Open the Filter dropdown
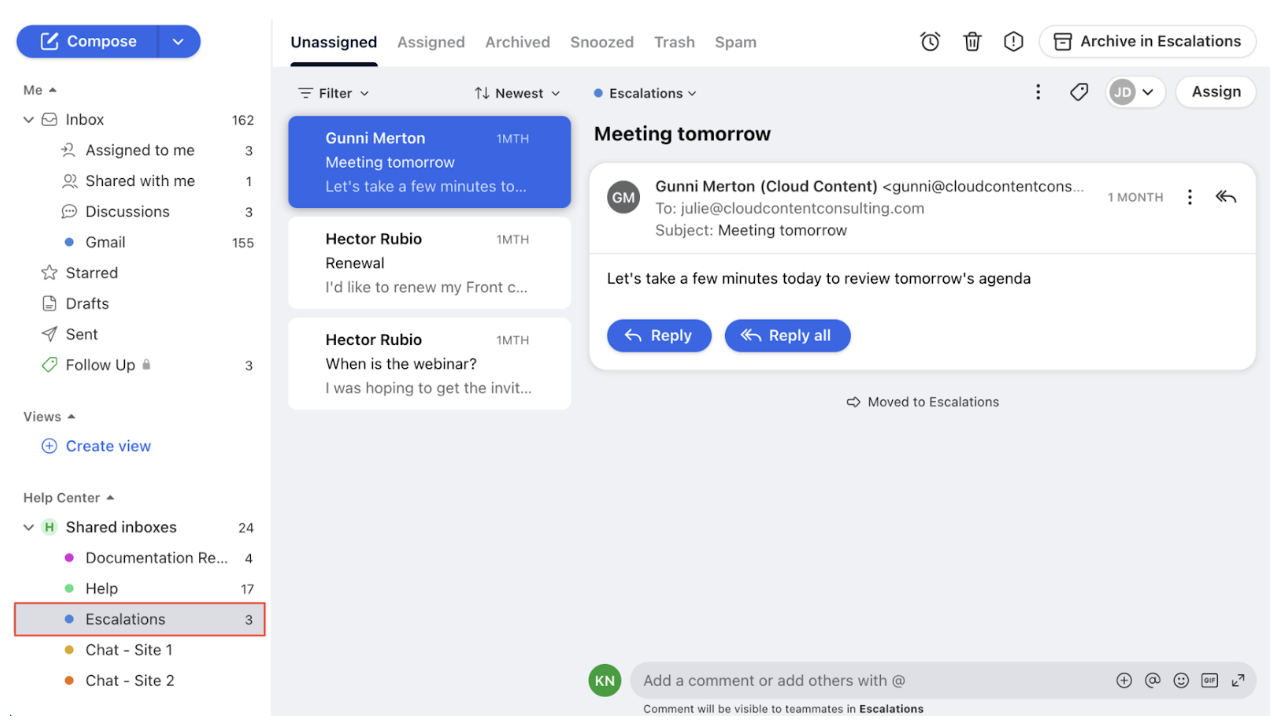This screenshot has height=720, width=1272. [x=334, y=93]
